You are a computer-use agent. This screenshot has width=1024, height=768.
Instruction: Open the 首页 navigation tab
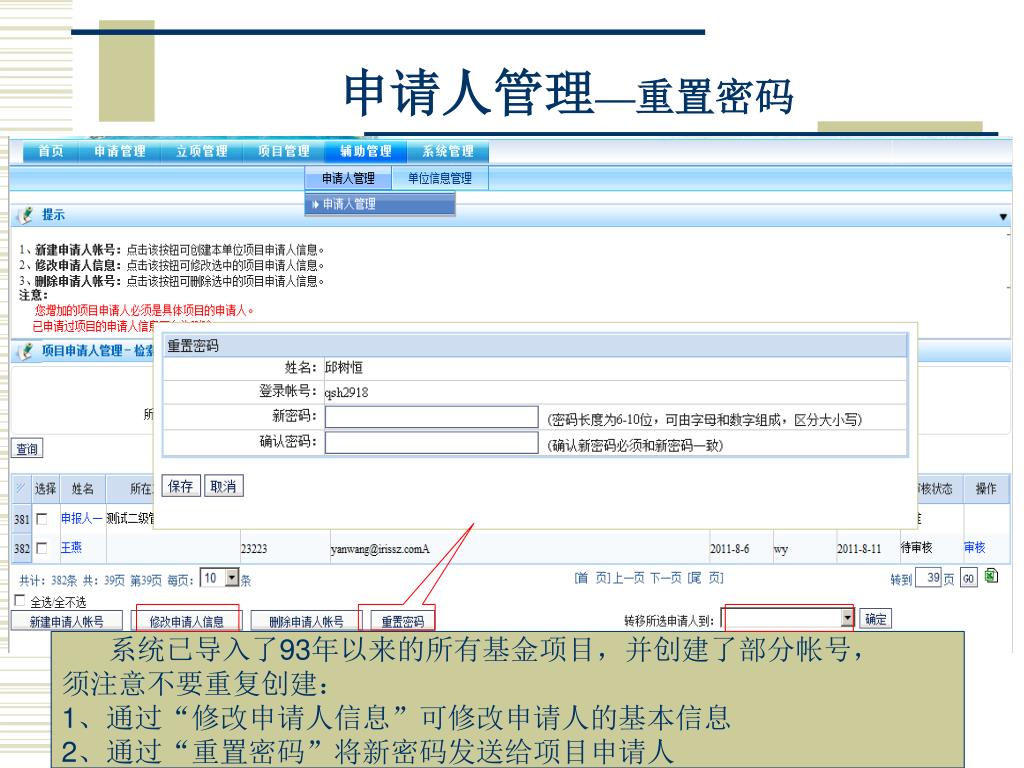tap(50, 152)
